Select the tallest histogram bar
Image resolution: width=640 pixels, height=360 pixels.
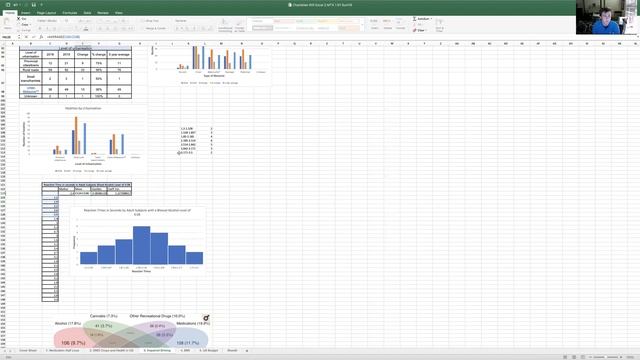(142, 245)
